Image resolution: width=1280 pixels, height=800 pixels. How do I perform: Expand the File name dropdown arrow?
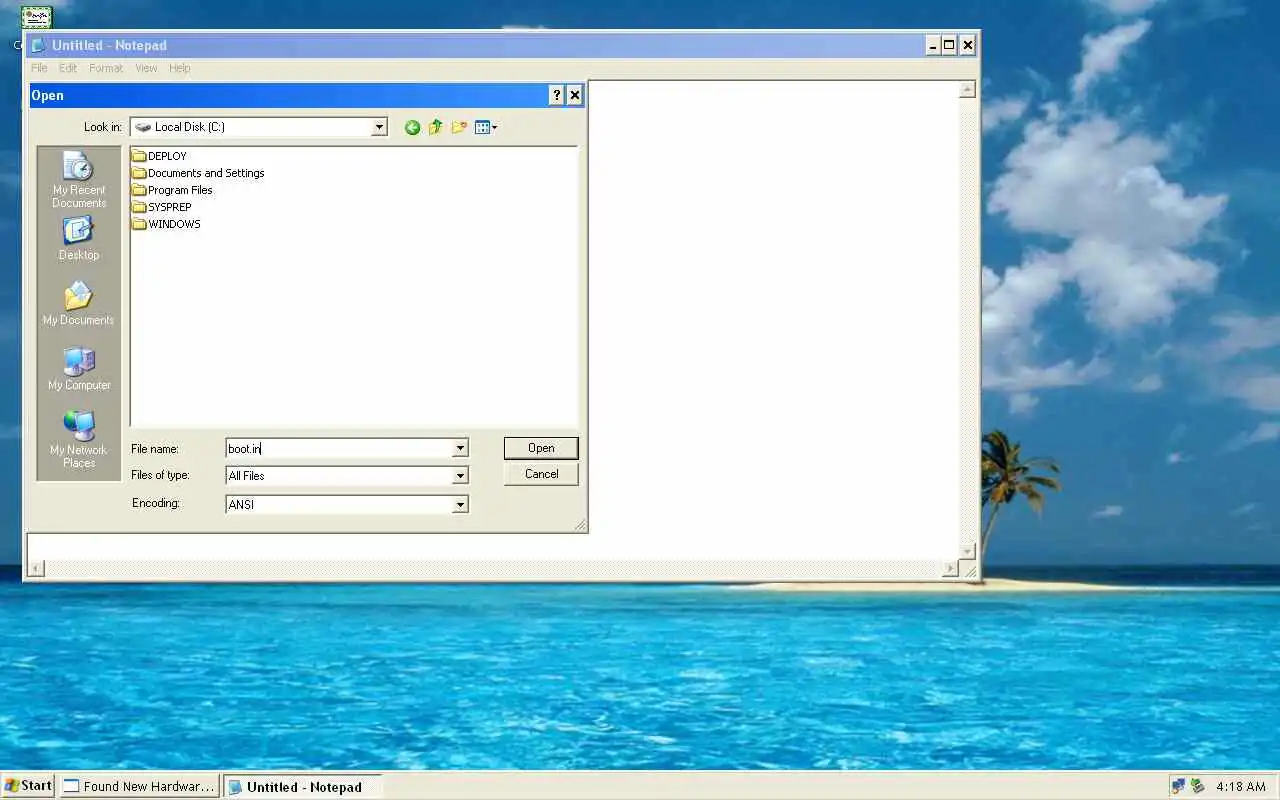tap(460, 449)
